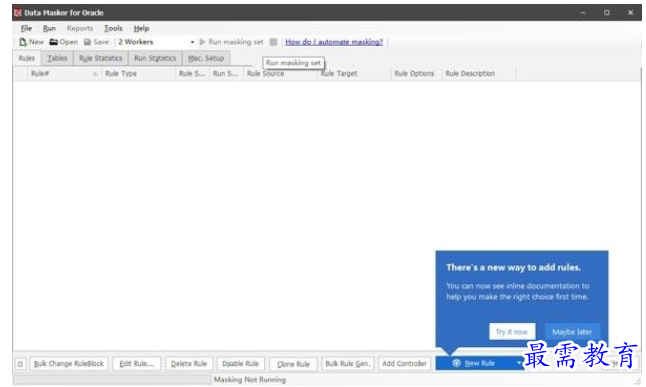The height and width of the screenshot is (387, 646).
Task: Switch to the Misc. Setup tab
Action: (206, 58)
